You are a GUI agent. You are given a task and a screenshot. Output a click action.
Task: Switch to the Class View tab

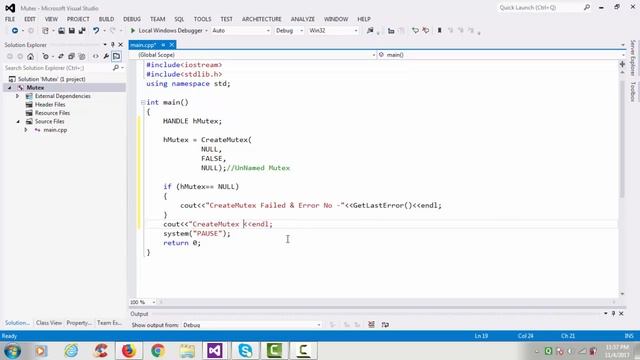point(49,323)
